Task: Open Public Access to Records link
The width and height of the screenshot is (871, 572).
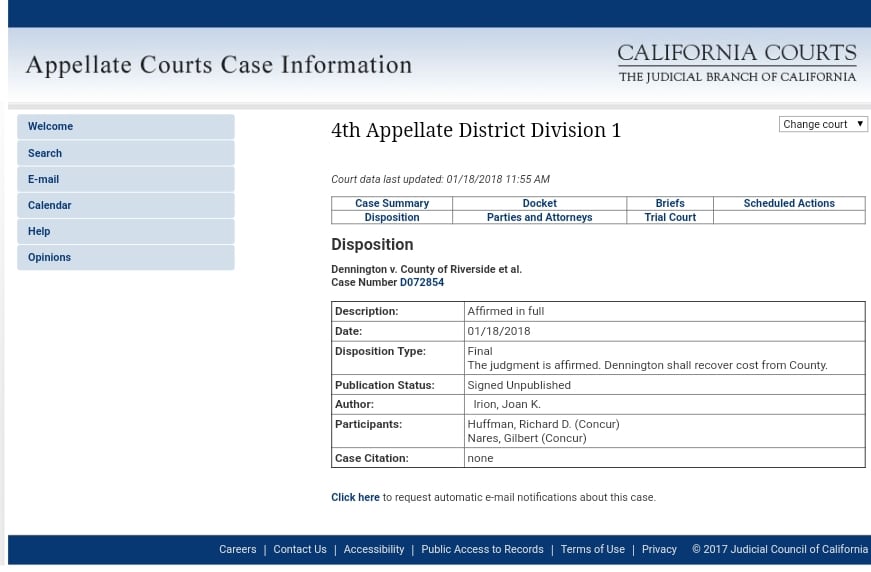Action: (482, 549)
